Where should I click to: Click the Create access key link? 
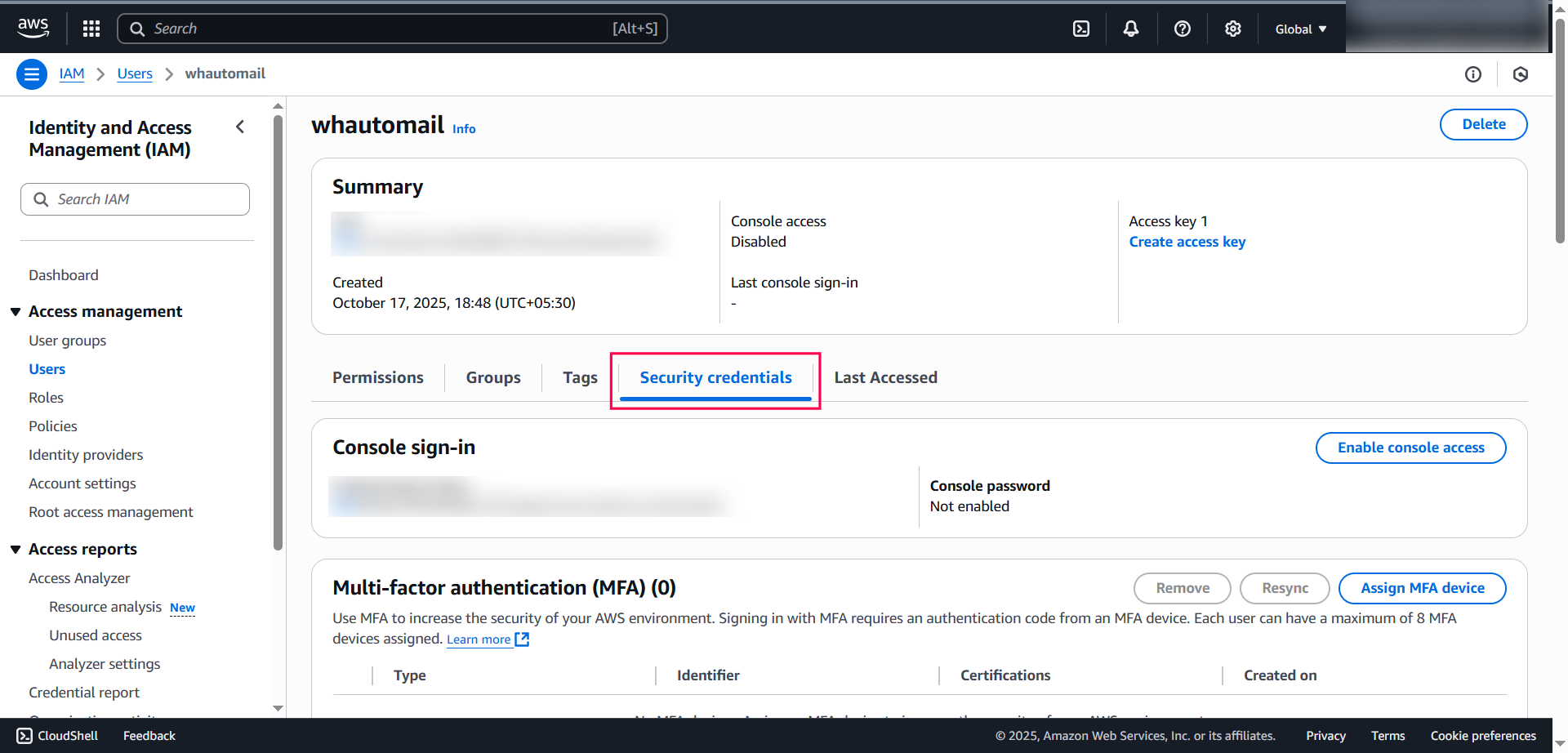point(1187,242)
